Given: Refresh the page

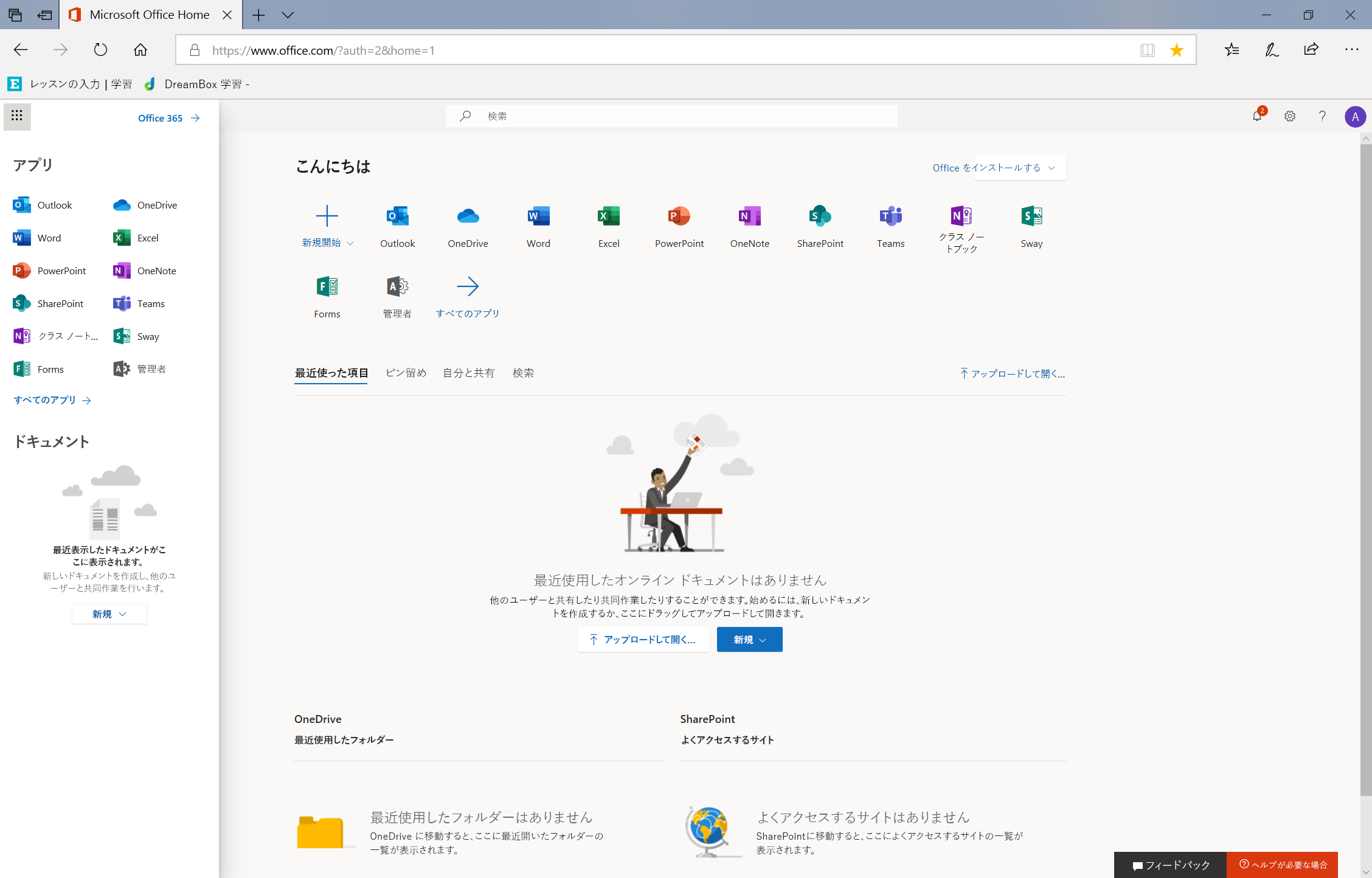Looking at the screenshot, I should click(100, 50).
